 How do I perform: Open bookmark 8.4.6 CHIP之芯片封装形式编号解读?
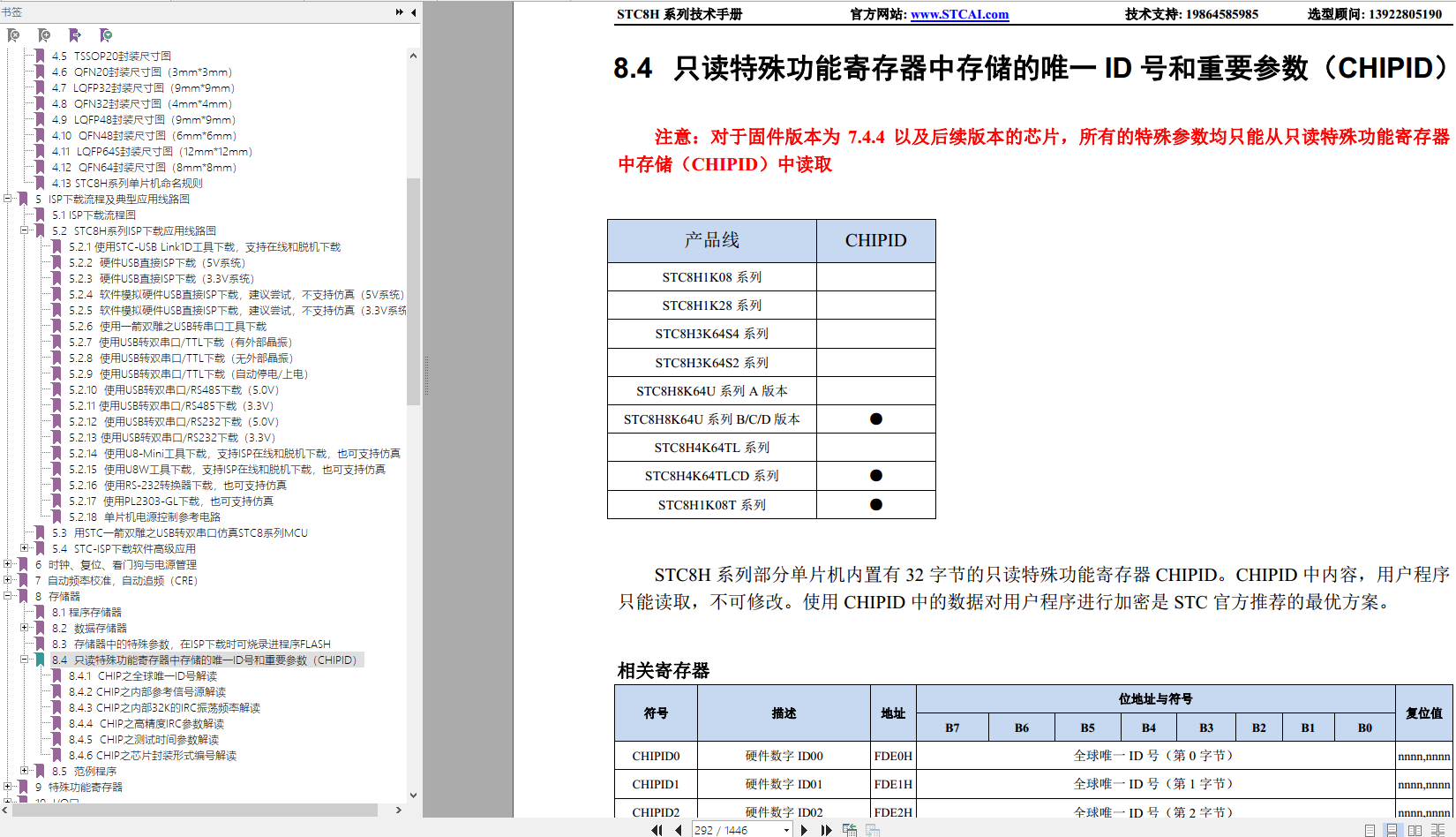[153, 756]
